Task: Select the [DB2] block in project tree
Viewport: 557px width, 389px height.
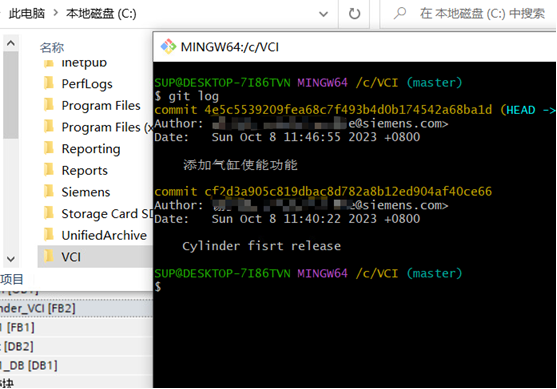Action: (x=17, y=346)
